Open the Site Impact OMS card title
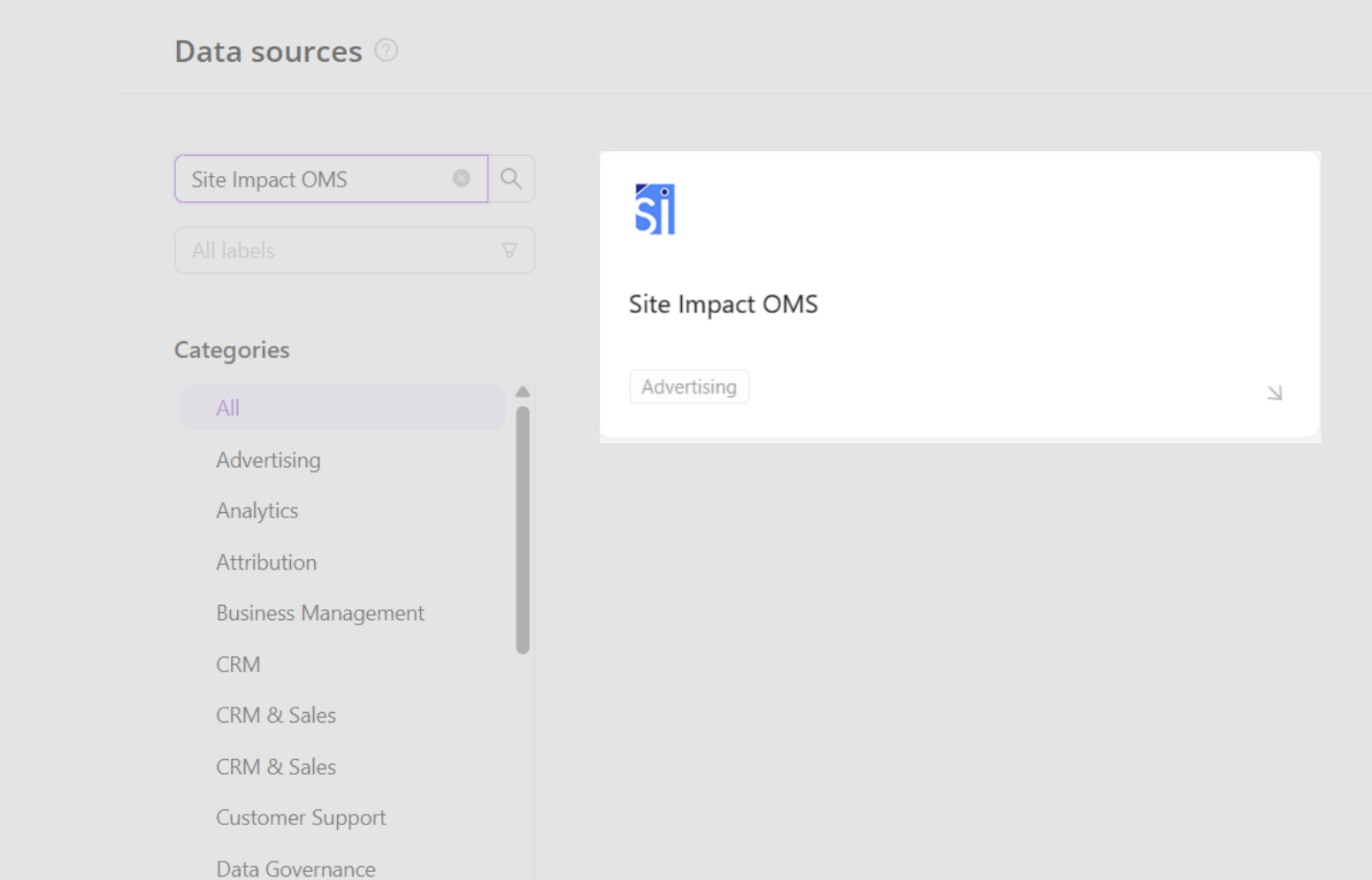 (723, 304)
